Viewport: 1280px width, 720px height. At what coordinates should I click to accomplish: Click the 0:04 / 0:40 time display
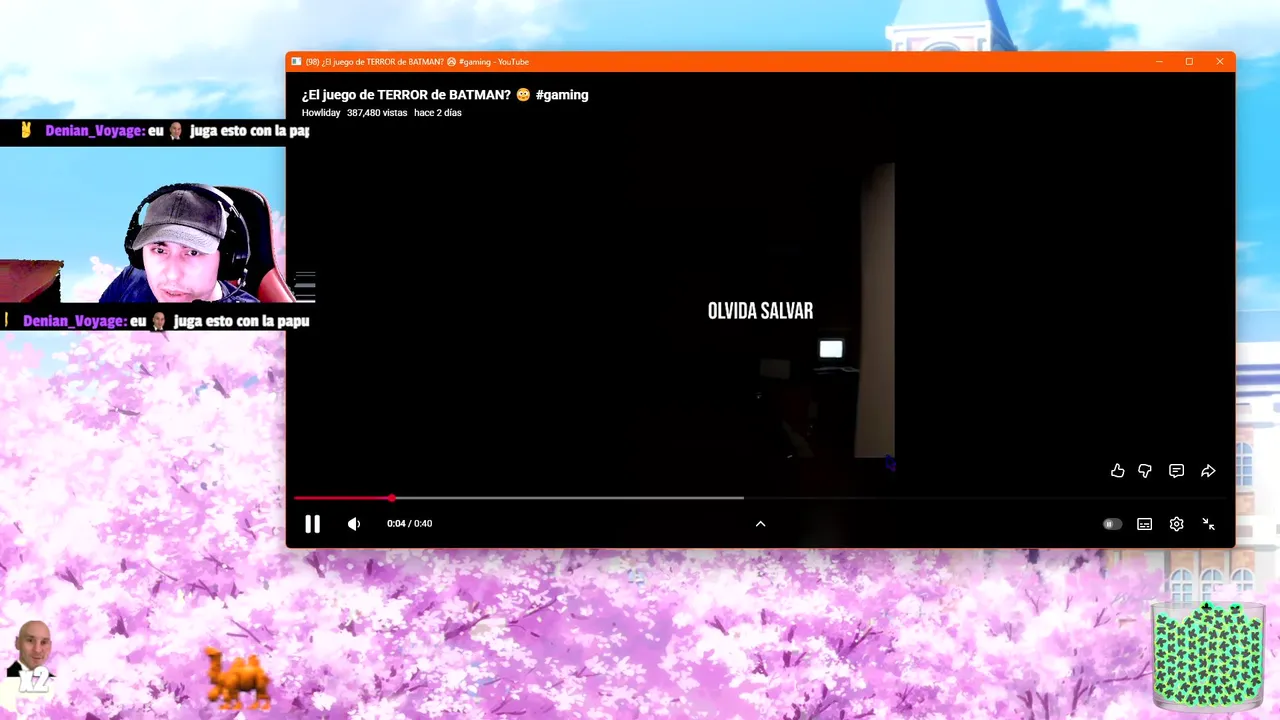tap(409, 524)
